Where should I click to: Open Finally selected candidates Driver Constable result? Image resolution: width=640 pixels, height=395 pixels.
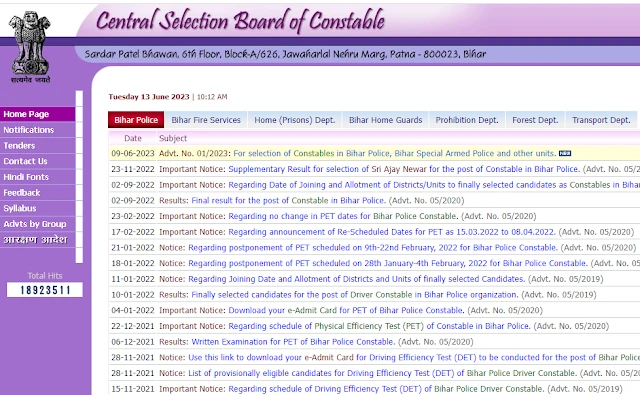355,295
